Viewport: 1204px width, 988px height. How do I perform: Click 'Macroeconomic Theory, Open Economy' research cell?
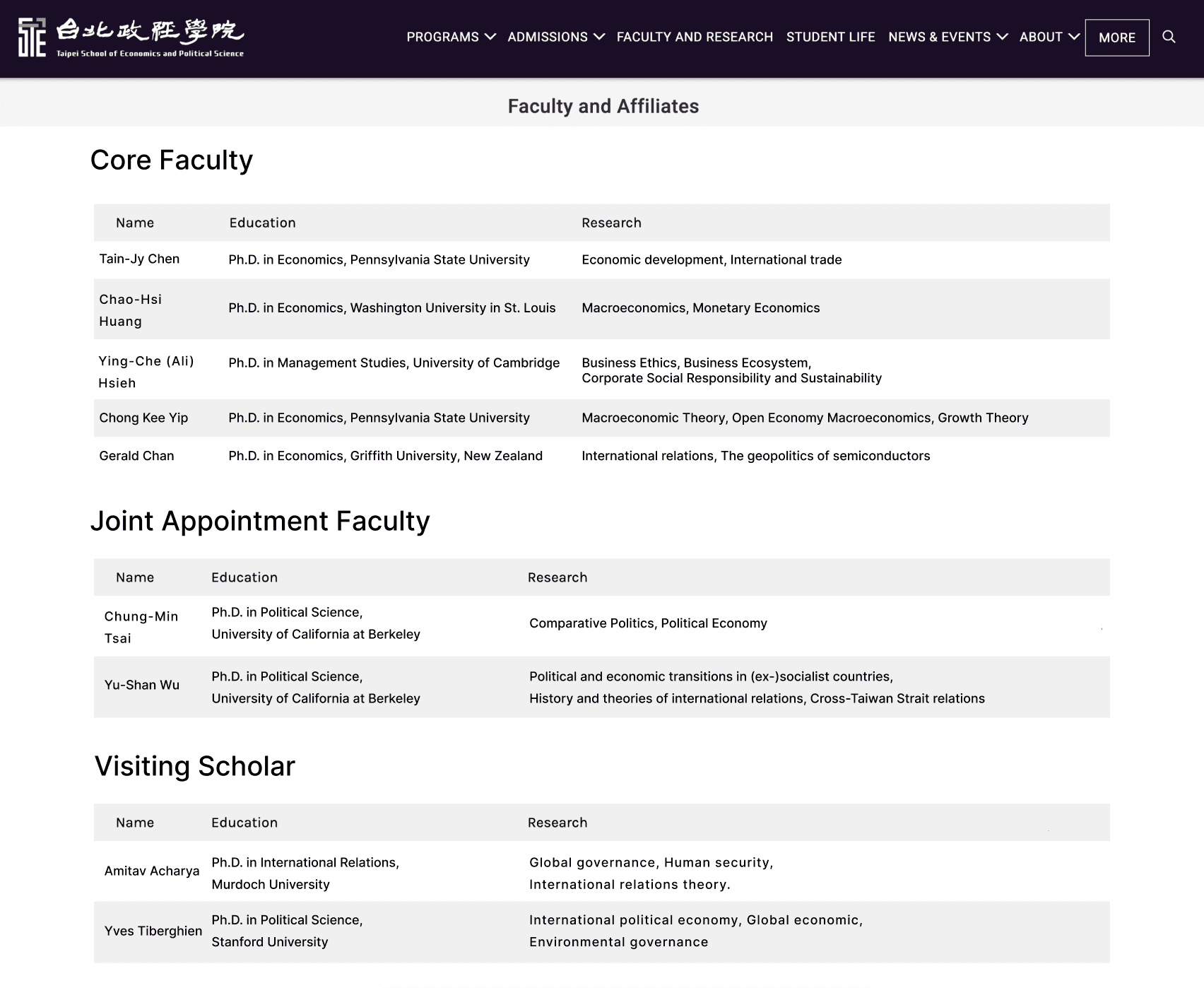coord(805,418)
